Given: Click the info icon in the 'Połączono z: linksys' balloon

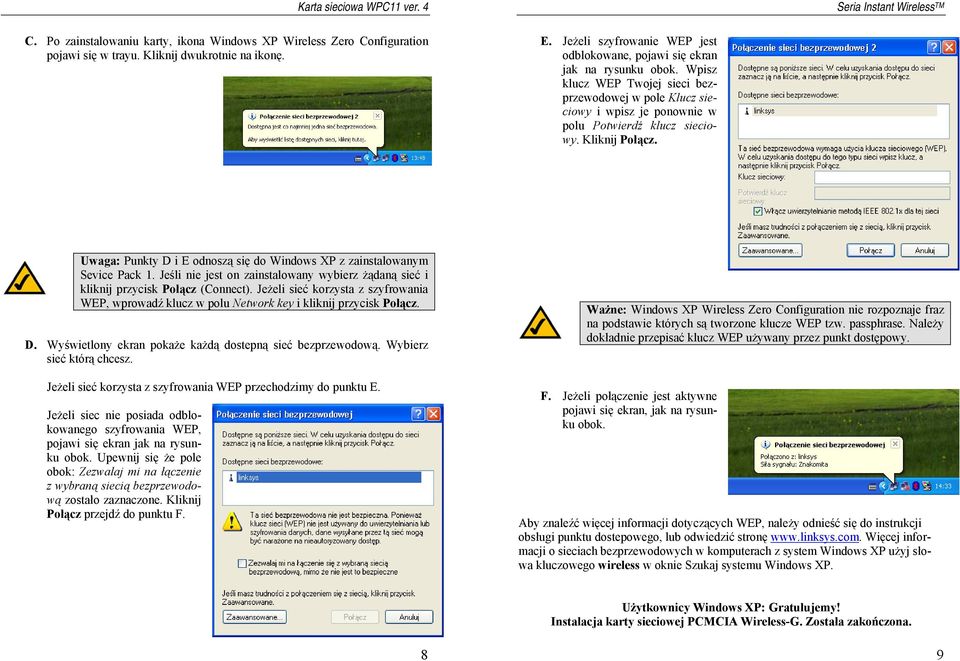Looking at the screenshot, I should point(765,444).
